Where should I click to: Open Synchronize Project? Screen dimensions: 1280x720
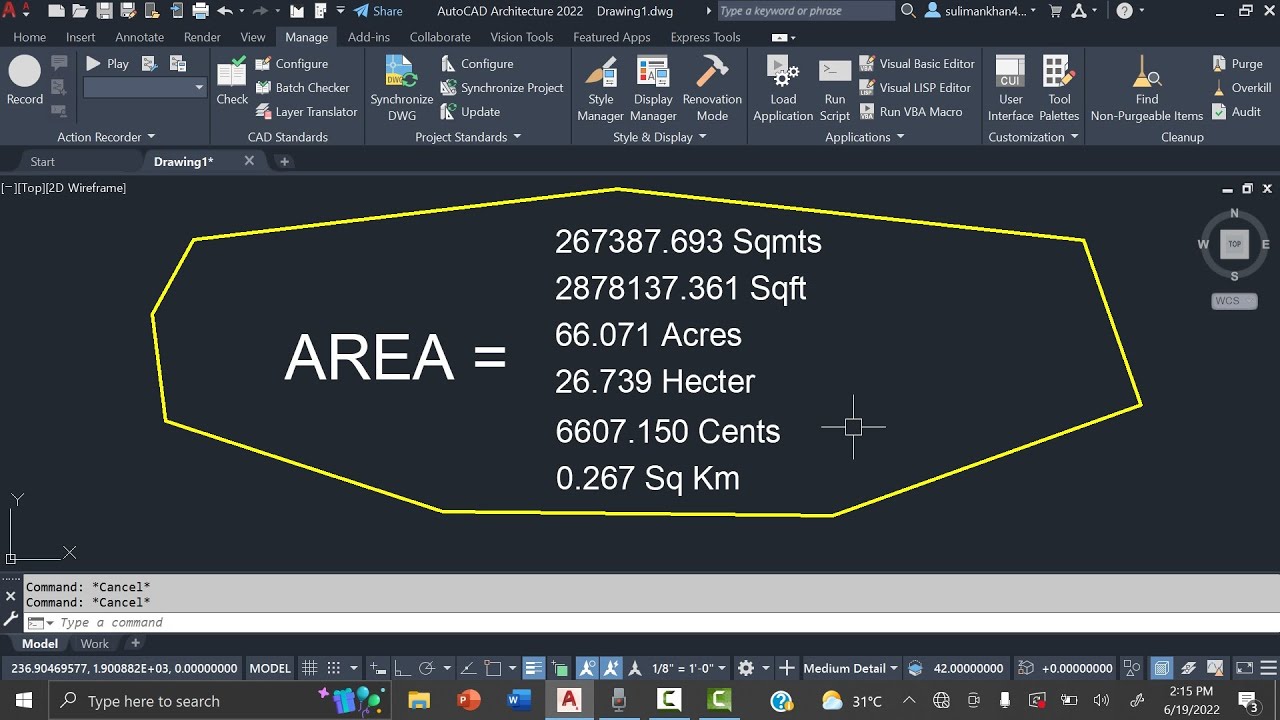click(502, 88)
